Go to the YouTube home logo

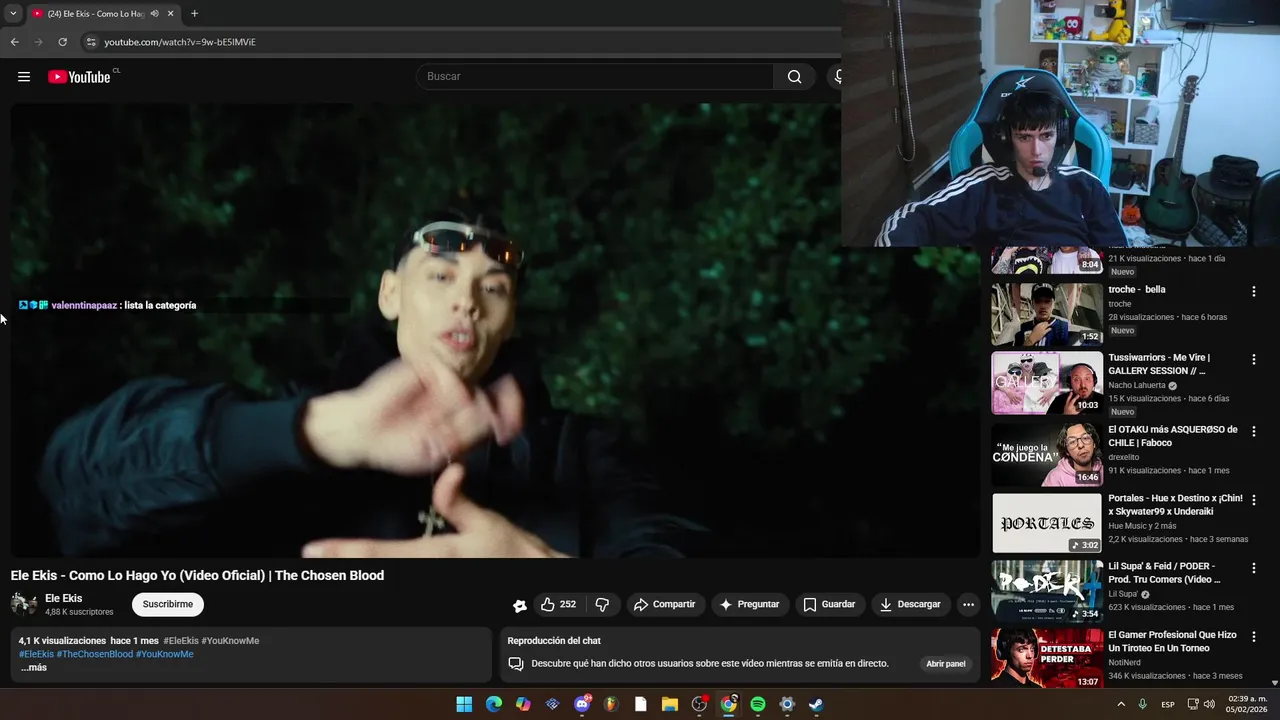[79, 77]
